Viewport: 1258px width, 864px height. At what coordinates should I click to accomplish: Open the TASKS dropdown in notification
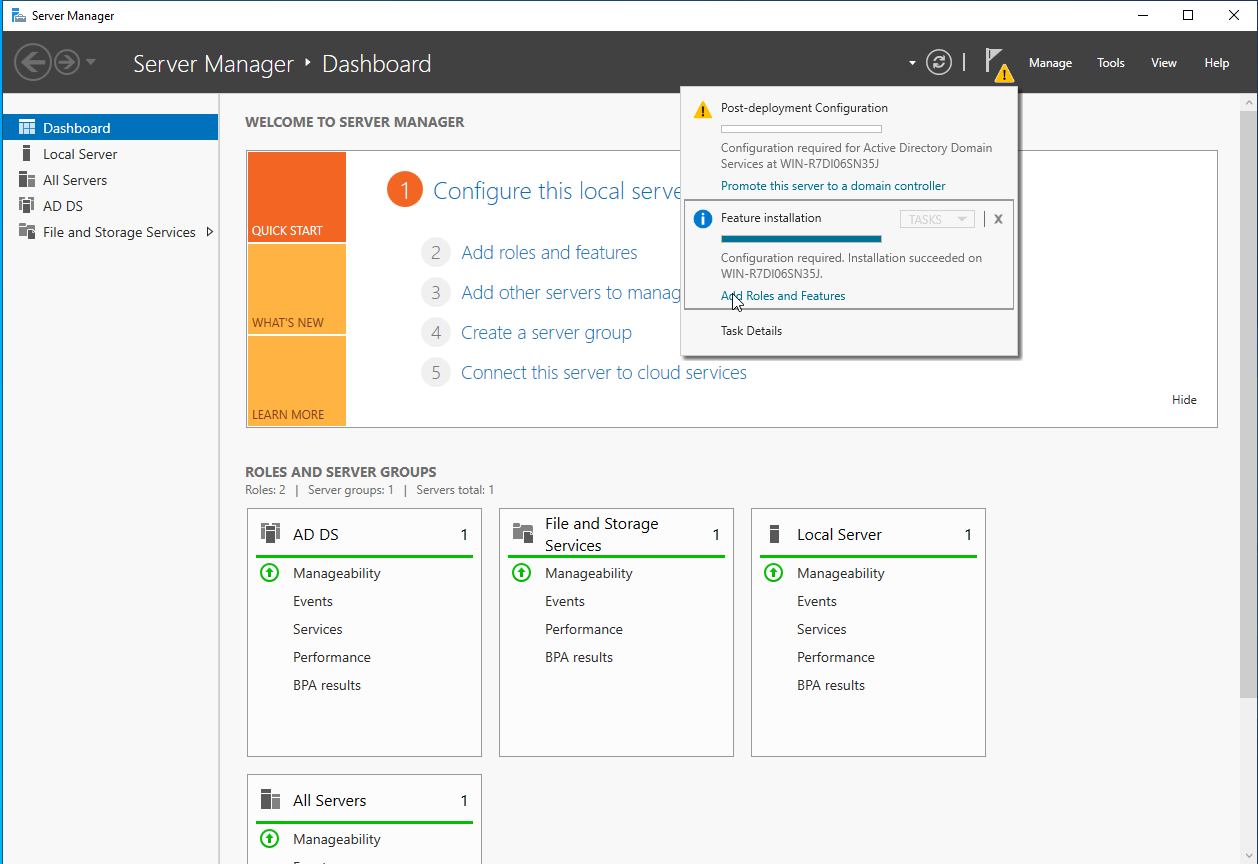coord(937,219)
